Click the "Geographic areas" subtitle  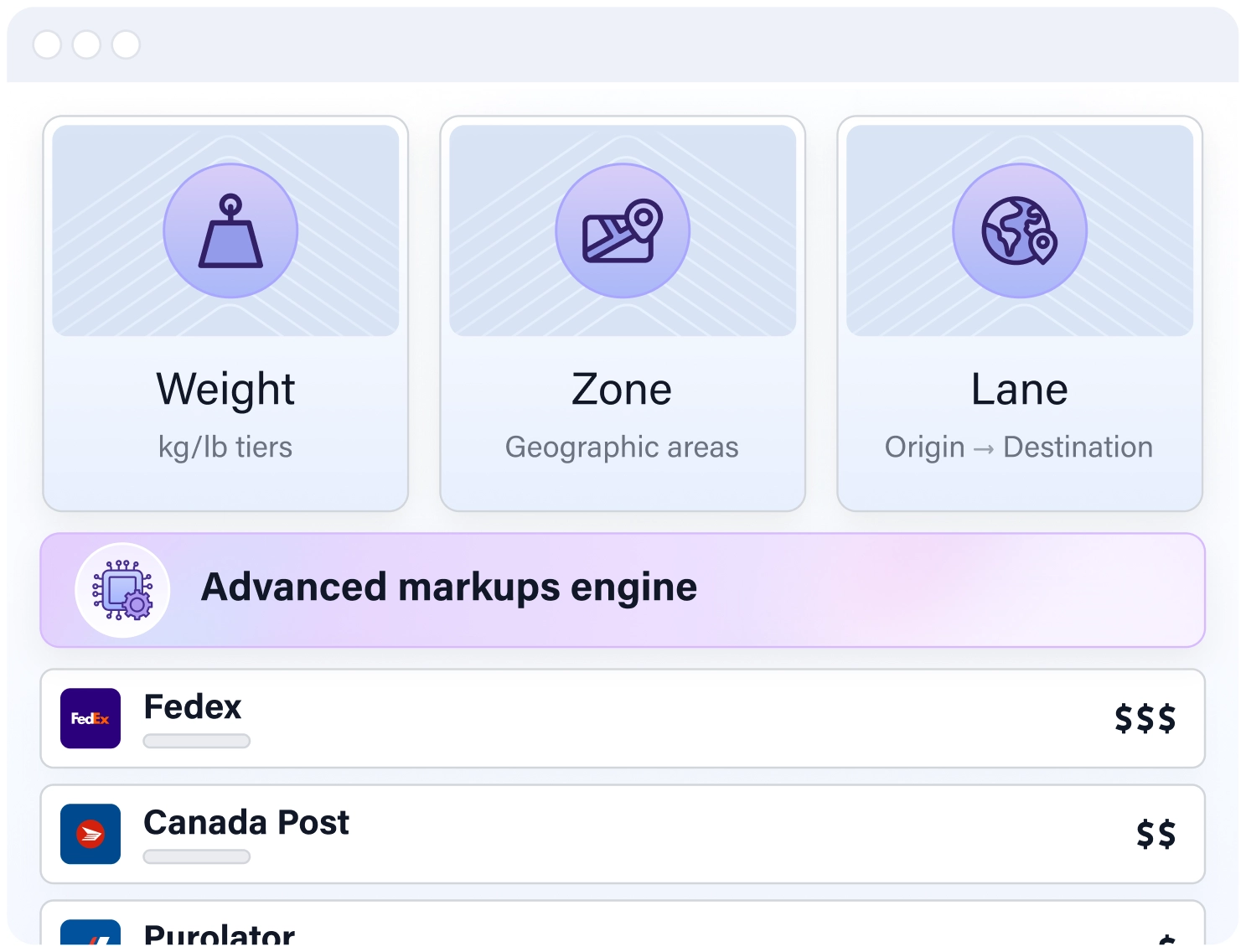622,448
